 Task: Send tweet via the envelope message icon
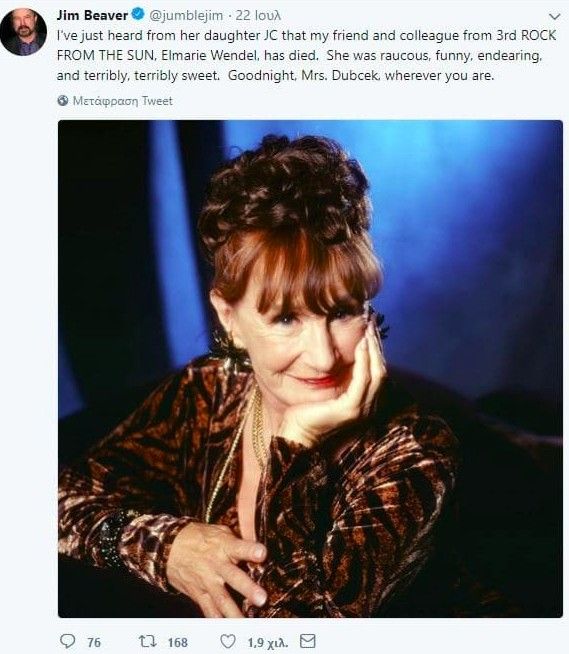click(x=308, y=641)
